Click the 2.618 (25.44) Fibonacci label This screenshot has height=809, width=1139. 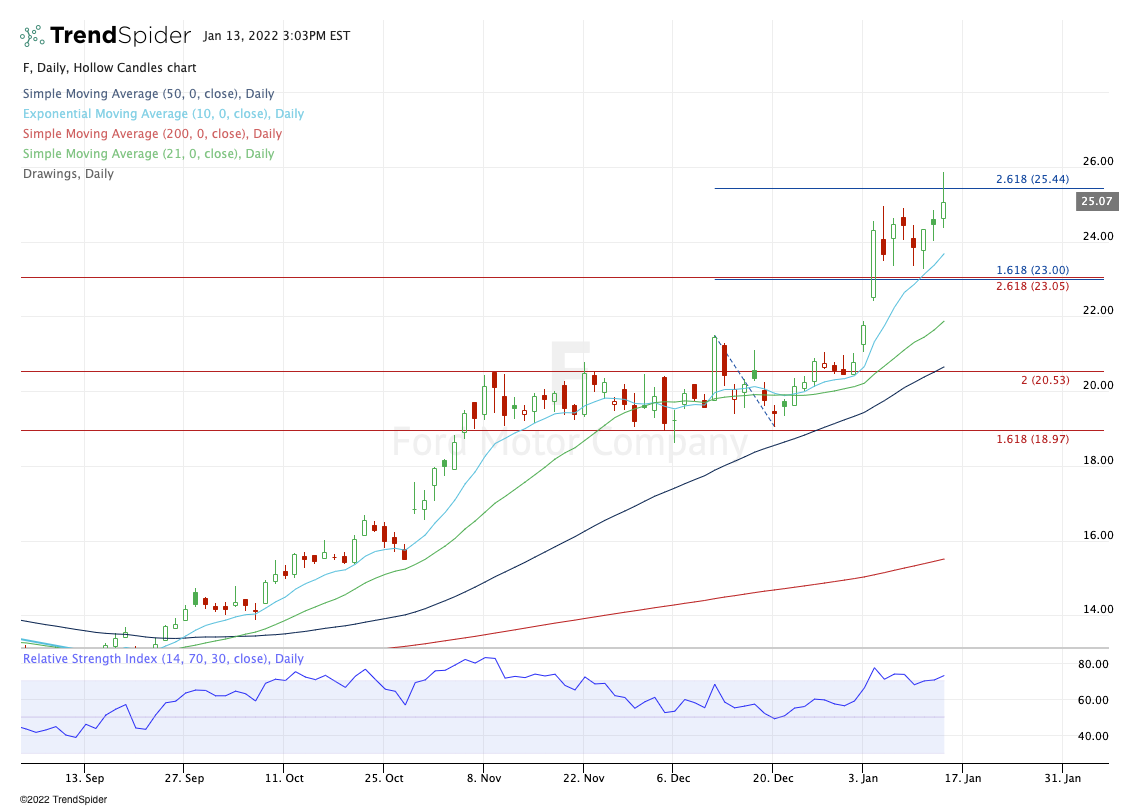(1032, 179)
